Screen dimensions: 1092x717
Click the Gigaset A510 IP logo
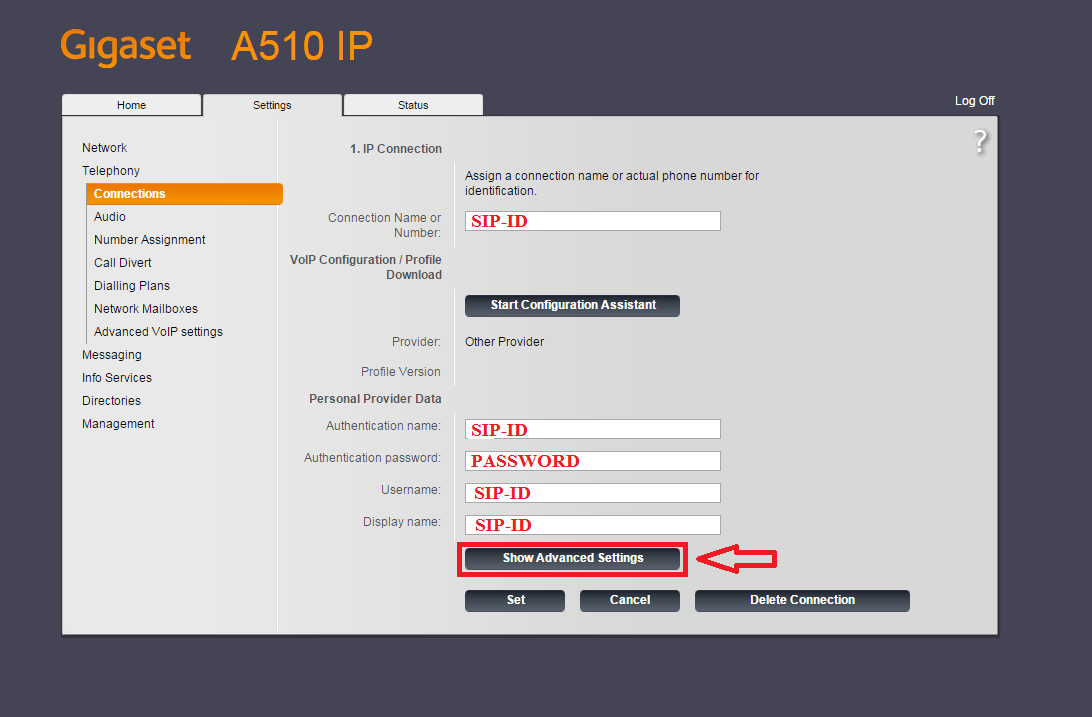[217, 46]
